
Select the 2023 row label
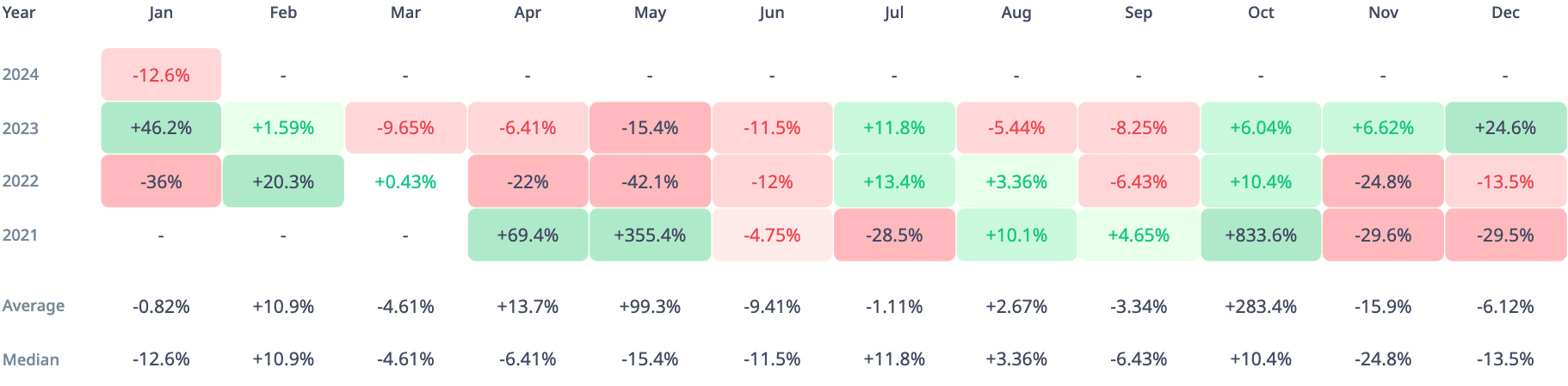21,128
